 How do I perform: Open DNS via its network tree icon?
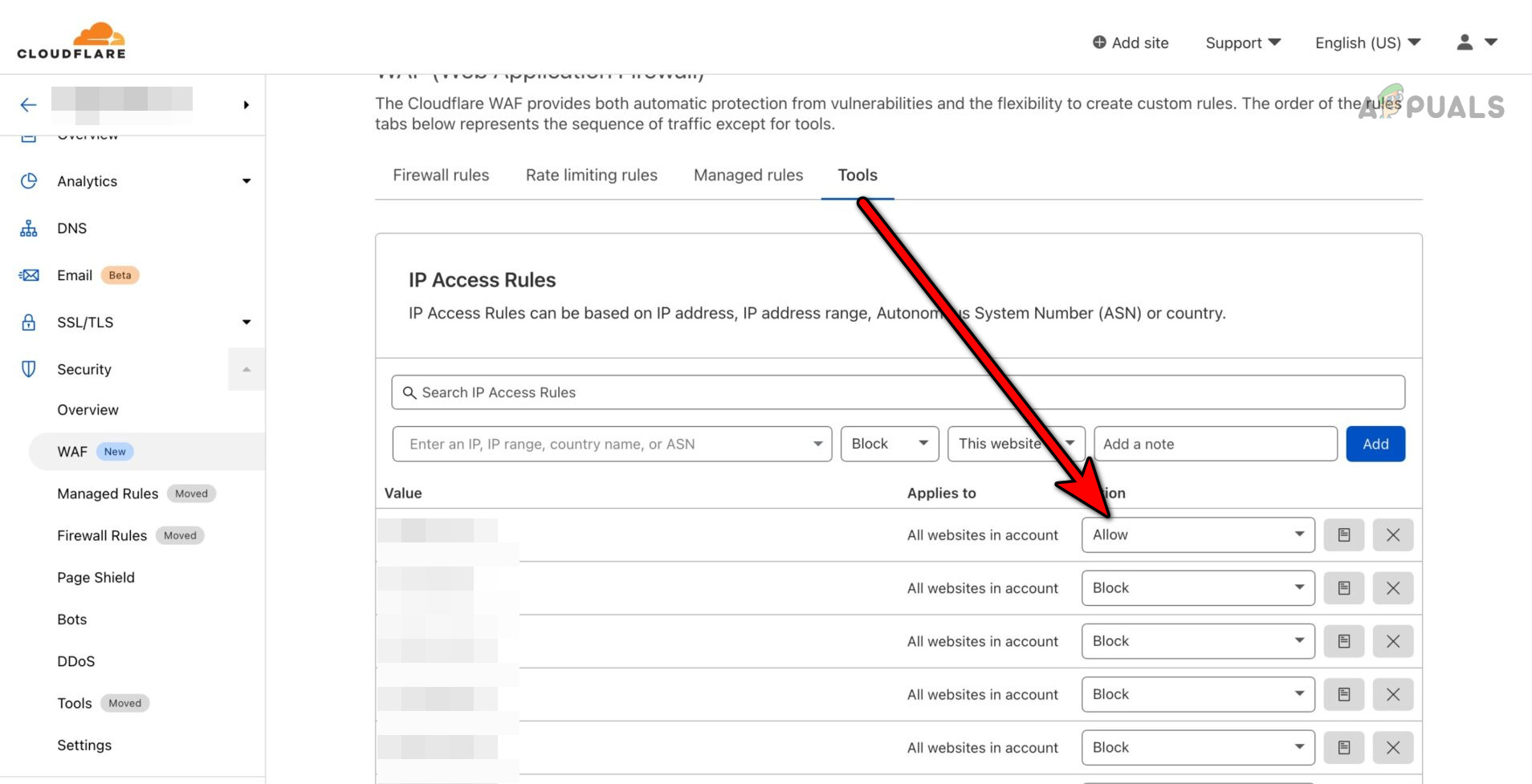[28, 228]
